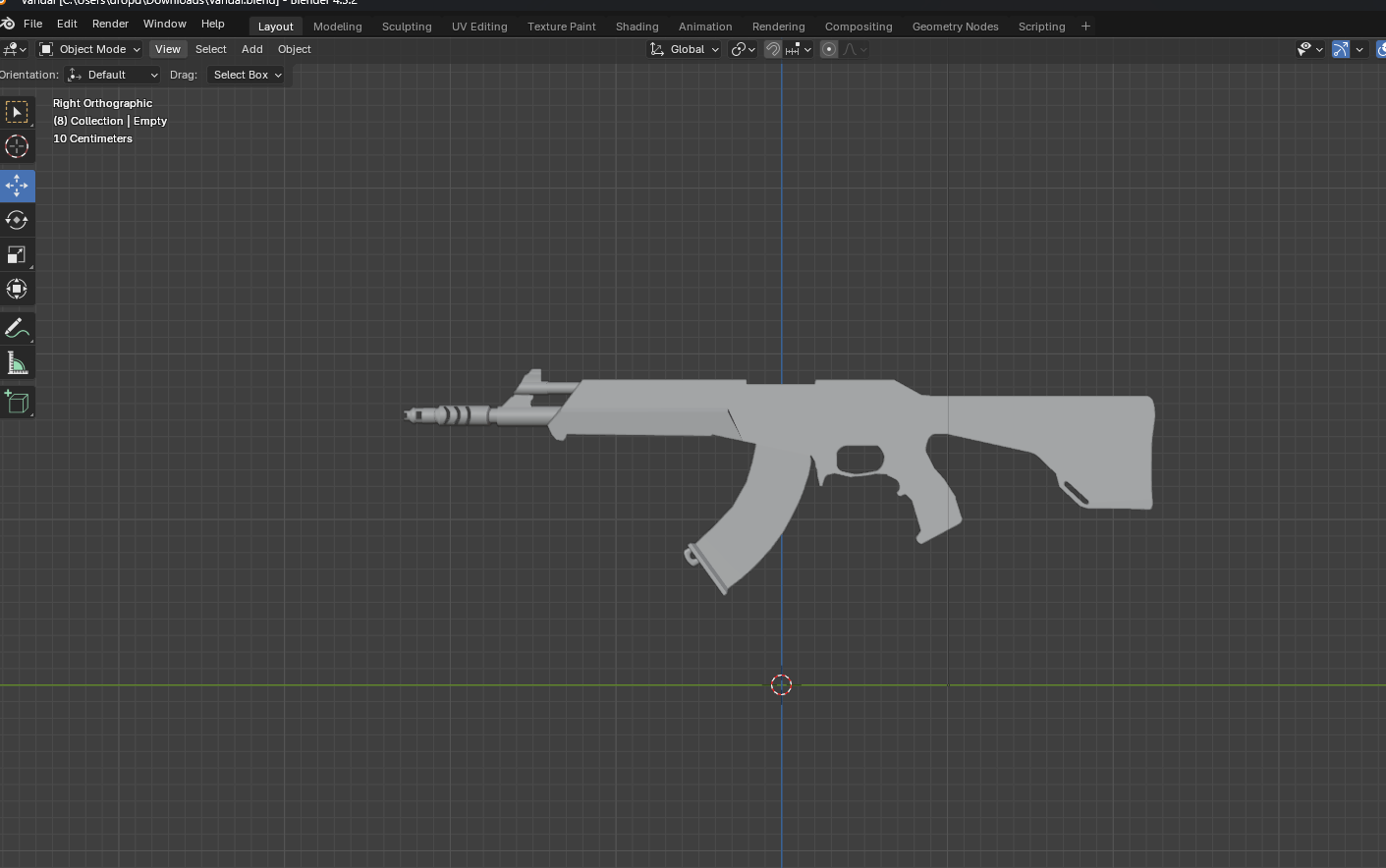1386x868 pixels.
Task: Open the Drag Select Box dropdown
Action: pyautogui.click(x=247, y=75)
